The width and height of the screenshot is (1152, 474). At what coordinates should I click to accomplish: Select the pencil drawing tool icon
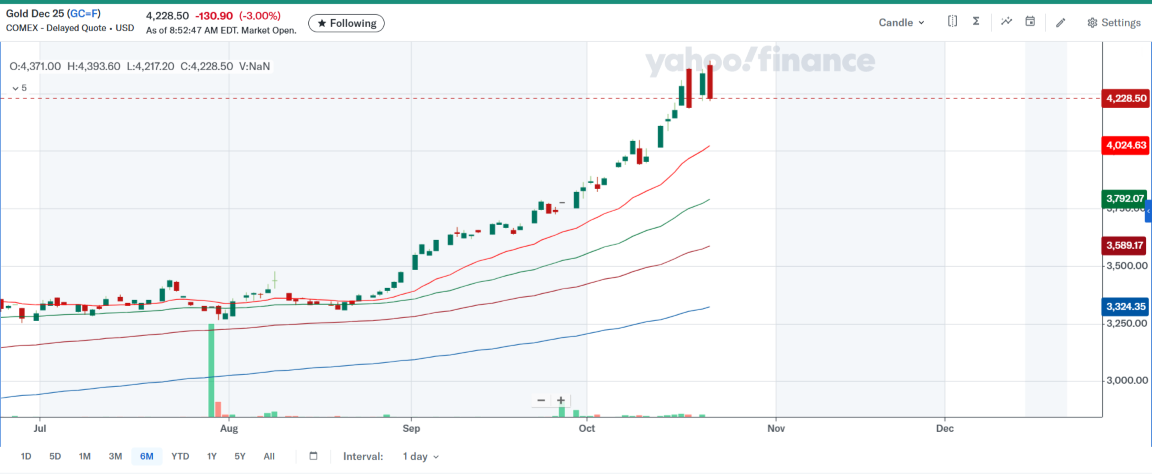(1061, 22)
